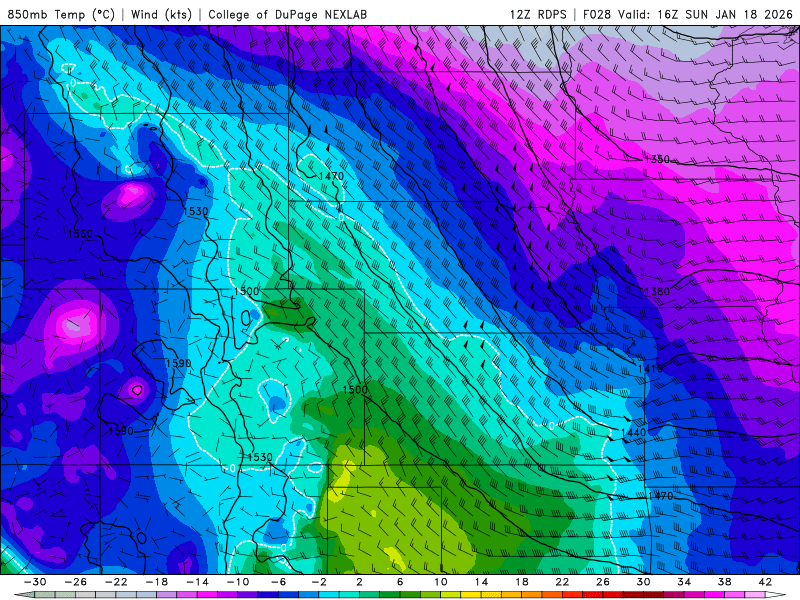Click the -18 color scale value
800x600 pixels.
tap(157, 582)
